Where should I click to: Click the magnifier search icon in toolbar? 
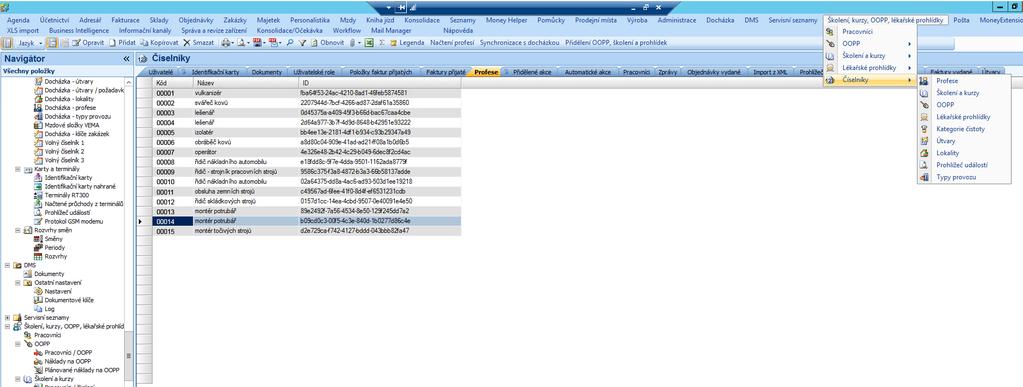(x=290, y=42)
